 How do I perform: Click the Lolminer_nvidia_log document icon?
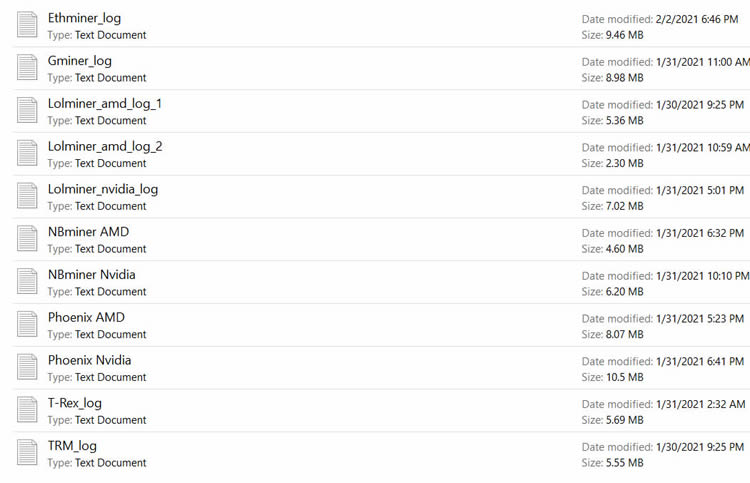click(x=27, y=197)
